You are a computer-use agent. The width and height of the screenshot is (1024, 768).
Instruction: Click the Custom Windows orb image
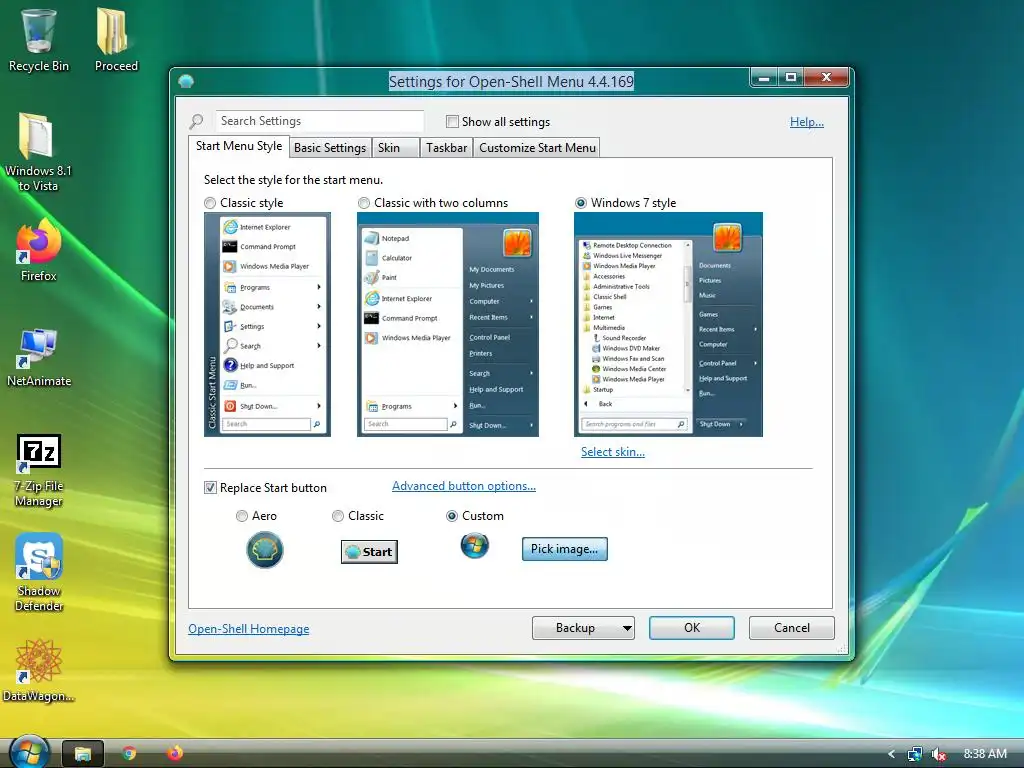pos(475,545)
